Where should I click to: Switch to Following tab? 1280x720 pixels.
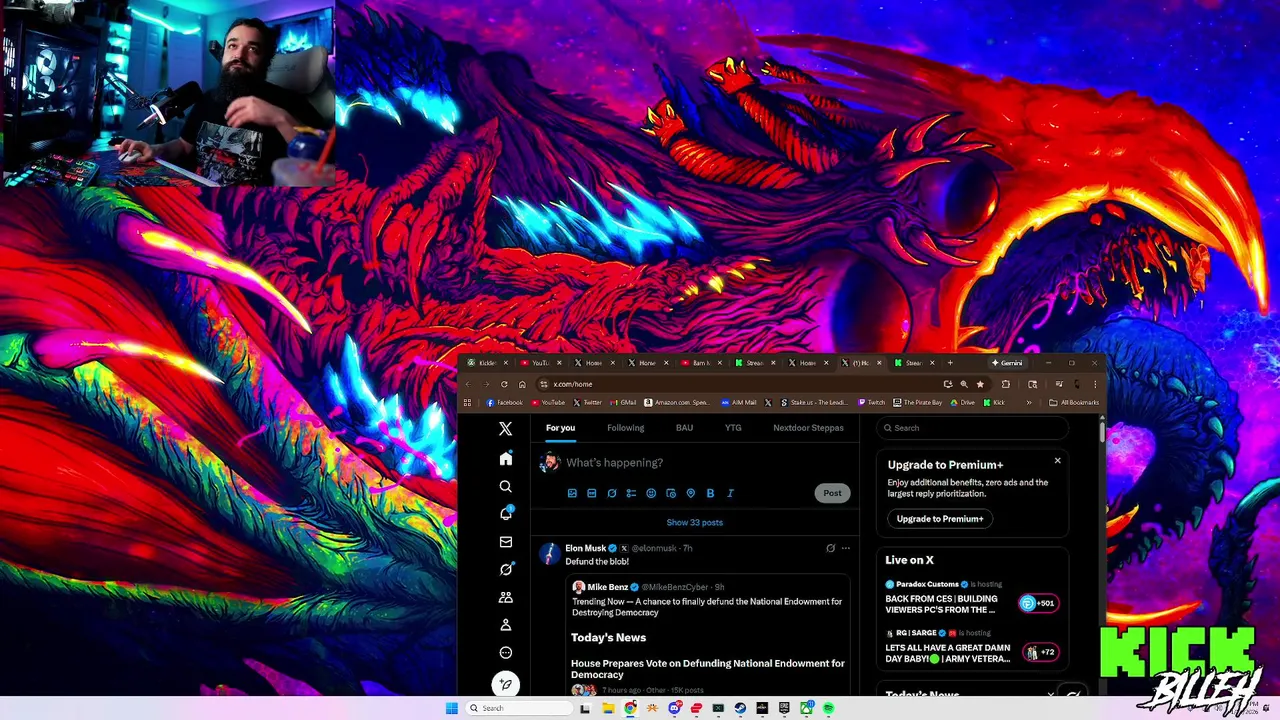625,428
